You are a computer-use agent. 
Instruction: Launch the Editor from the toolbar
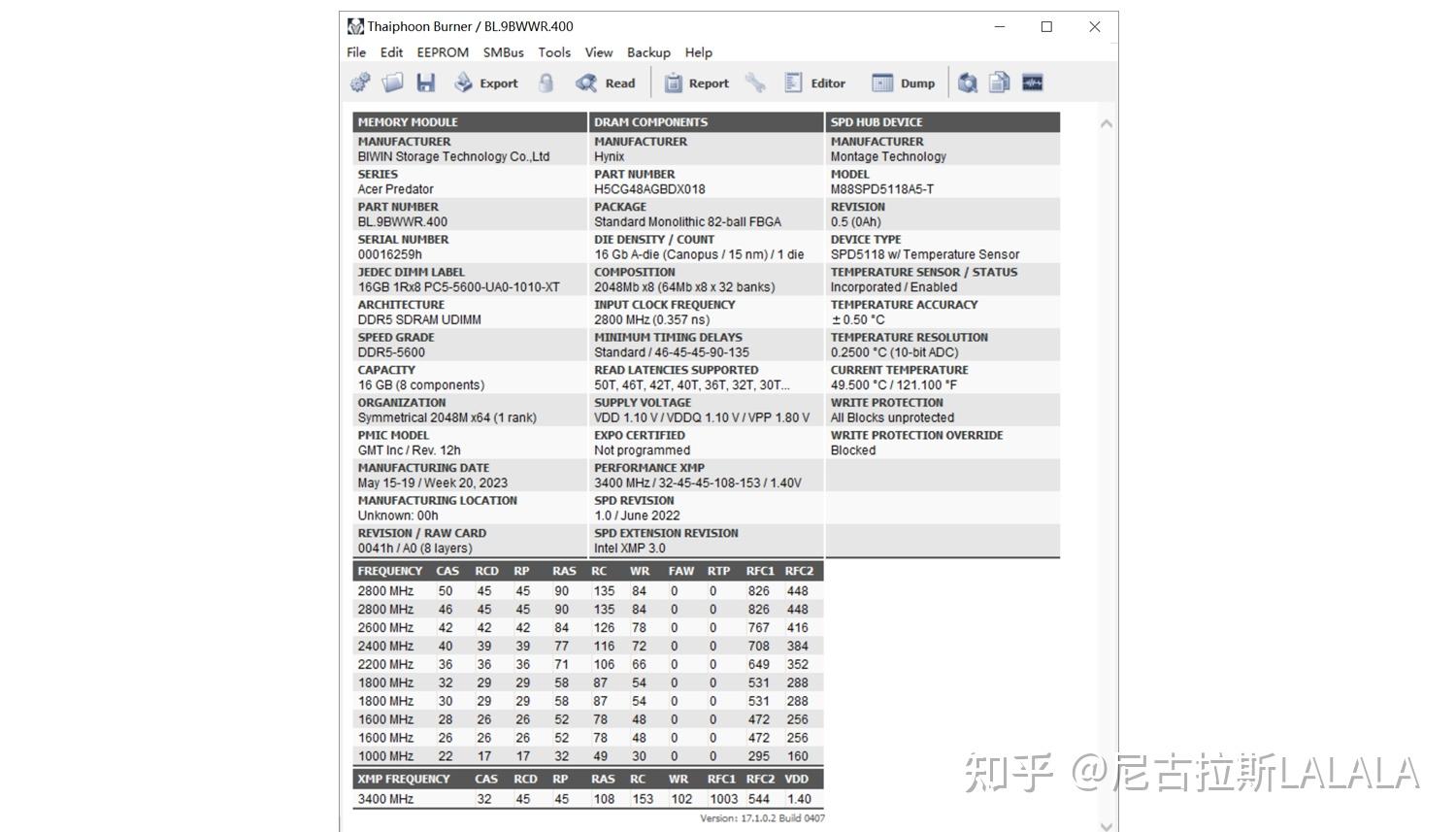click(814, 83)
